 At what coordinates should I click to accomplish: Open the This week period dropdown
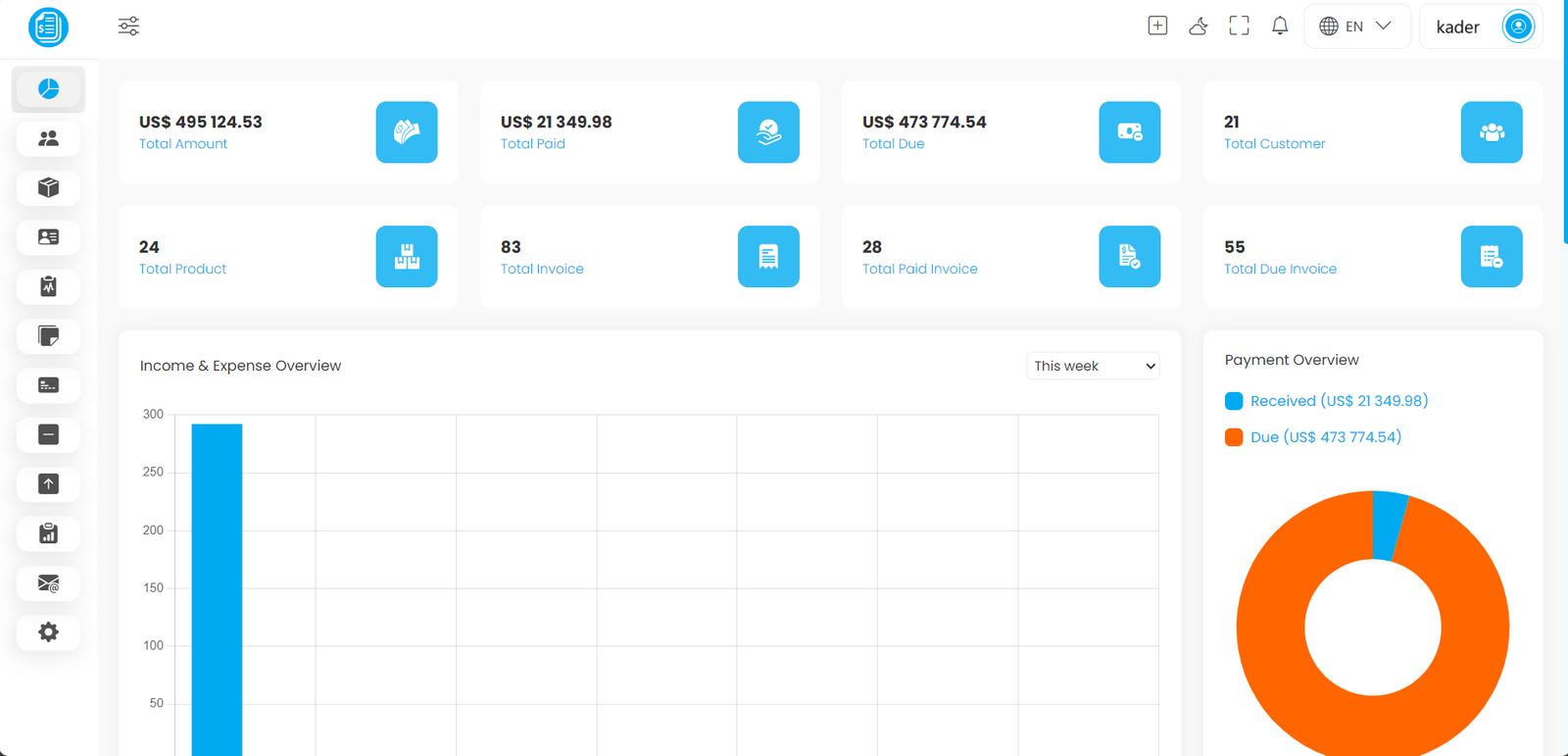pos(1093,366)
